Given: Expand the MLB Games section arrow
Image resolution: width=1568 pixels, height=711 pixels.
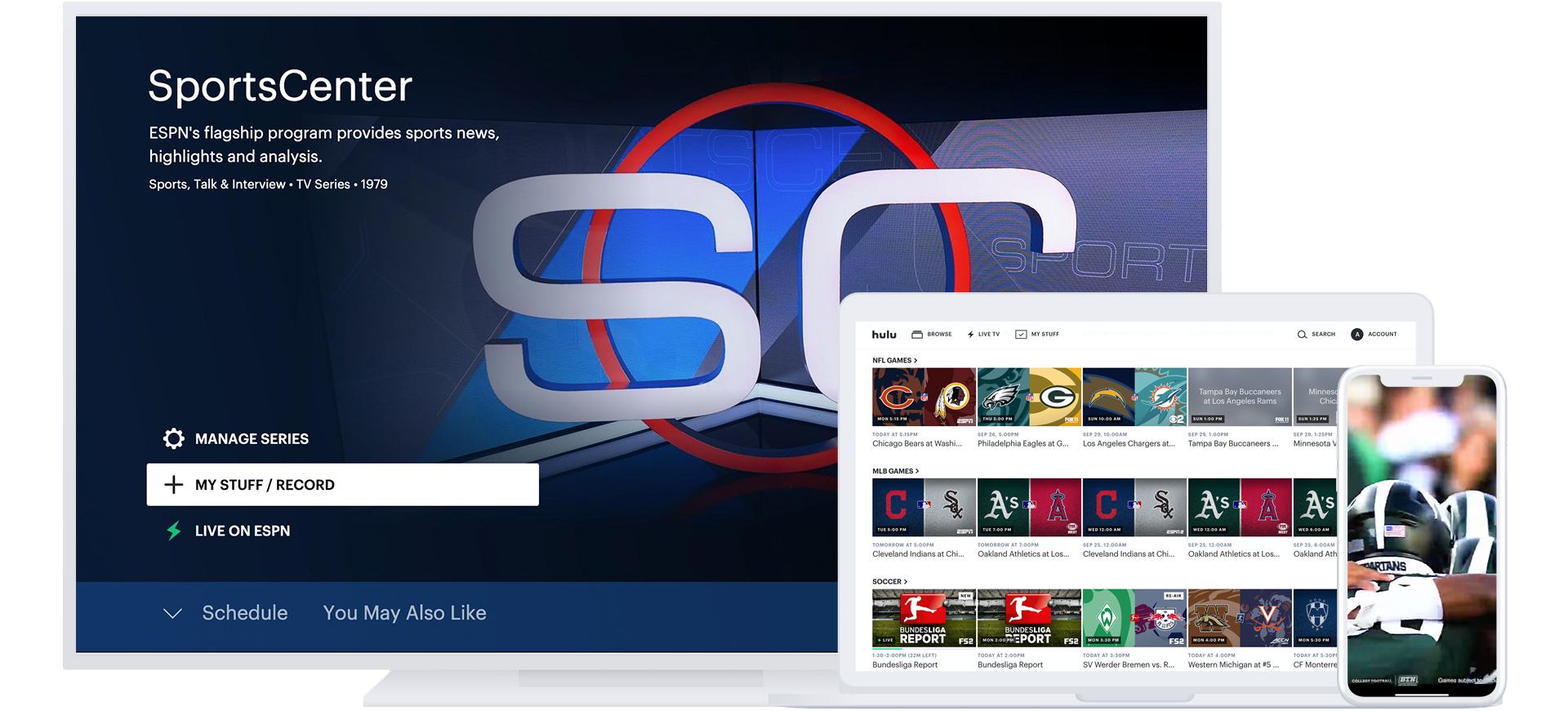Looking at the screenshot, I should pos(917,472).
